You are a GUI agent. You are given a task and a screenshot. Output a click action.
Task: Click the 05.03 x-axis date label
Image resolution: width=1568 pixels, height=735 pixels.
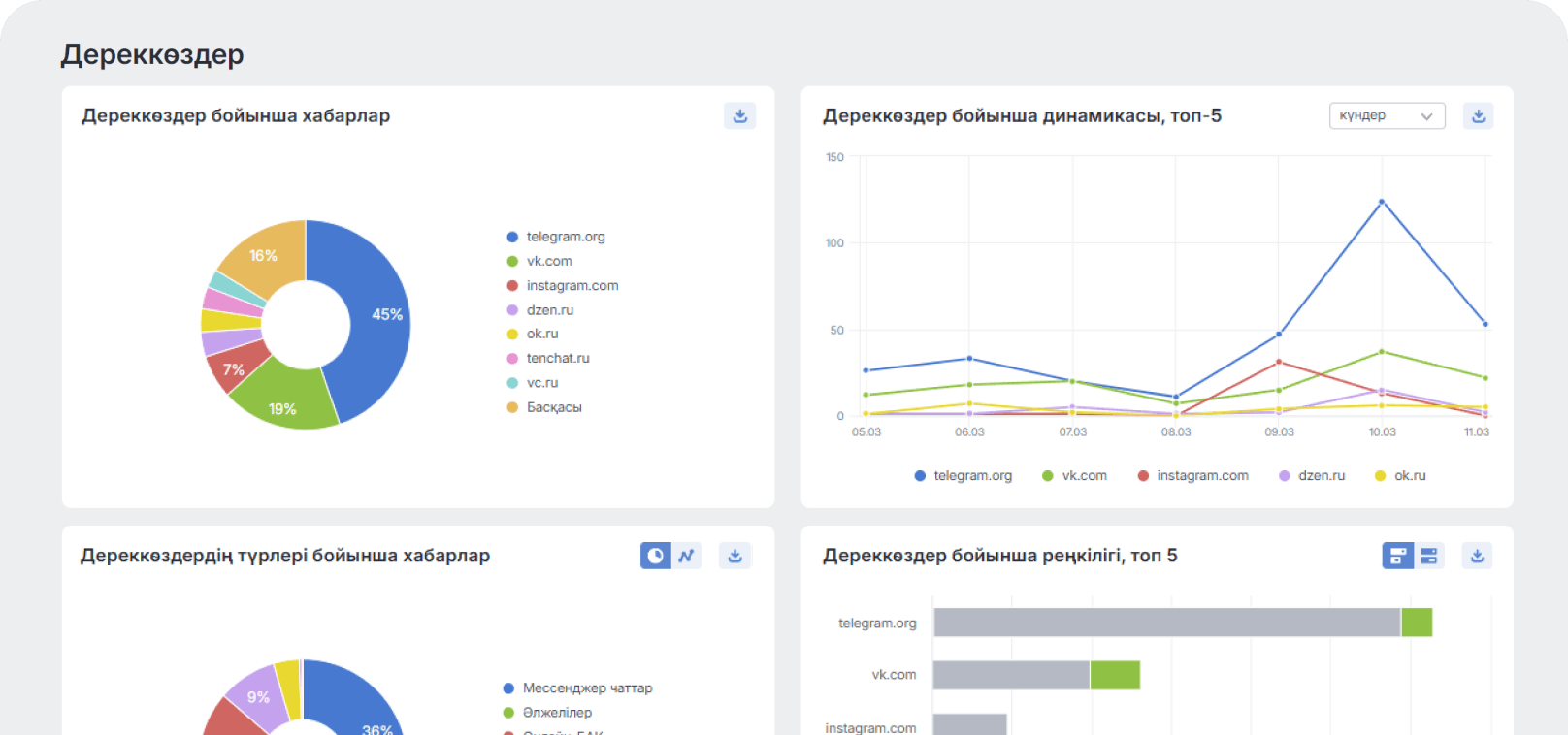pyautogui.click(x=866, y=432)
